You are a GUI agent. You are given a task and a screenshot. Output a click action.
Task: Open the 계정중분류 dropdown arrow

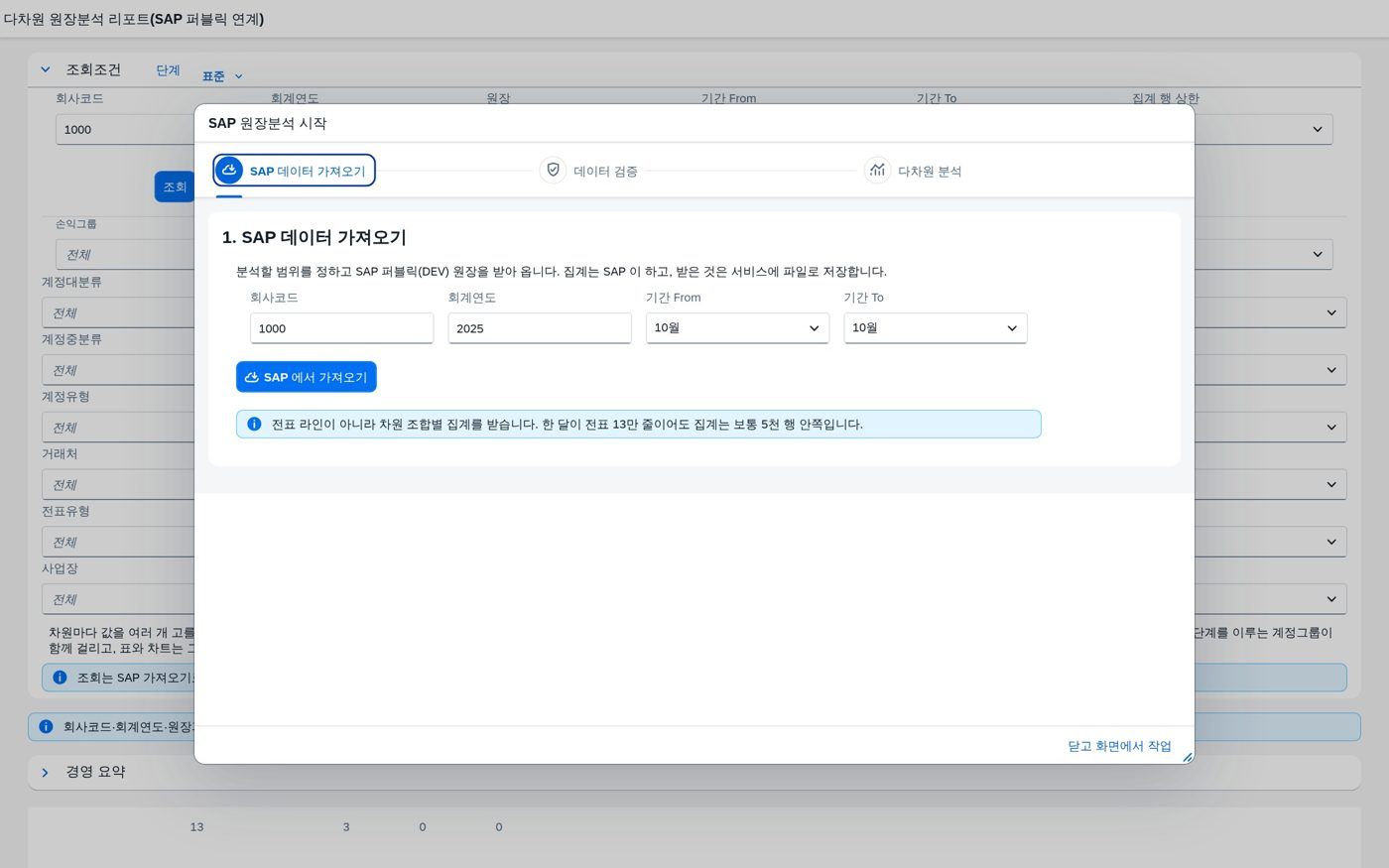pos(1331,370)
